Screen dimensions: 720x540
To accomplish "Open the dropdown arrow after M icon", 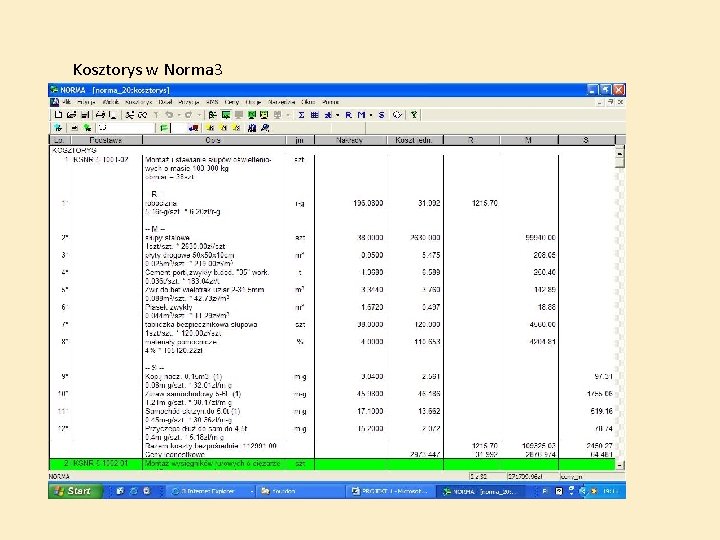I will tap(371, 115).
